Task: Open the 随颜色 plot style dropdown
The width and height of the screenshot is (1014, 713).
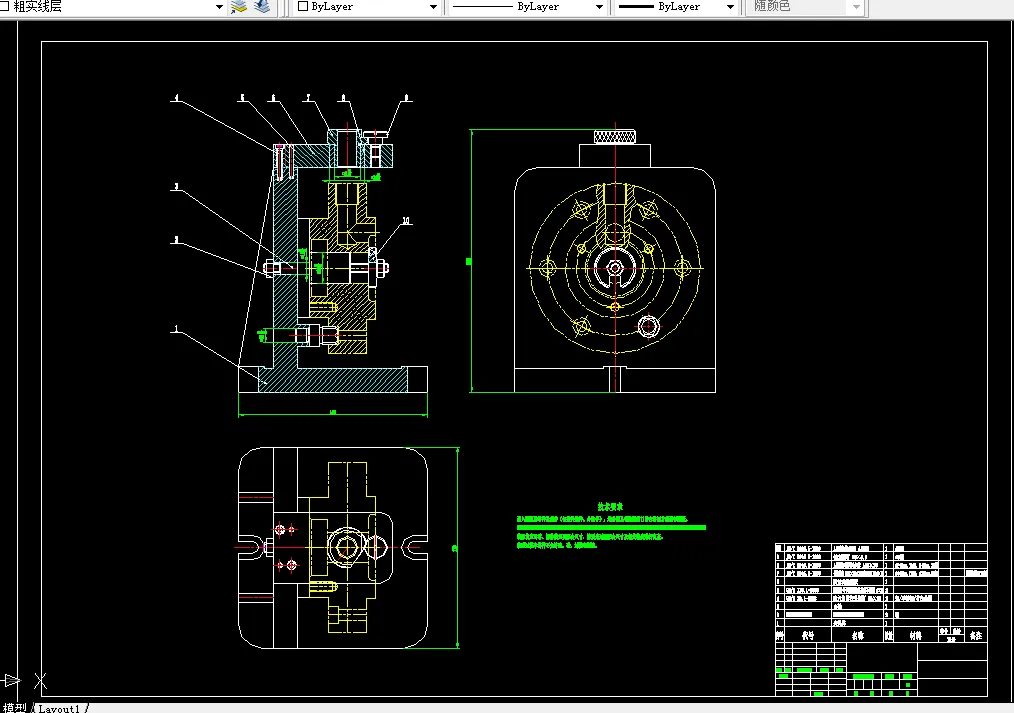Action: pos(856,7)
